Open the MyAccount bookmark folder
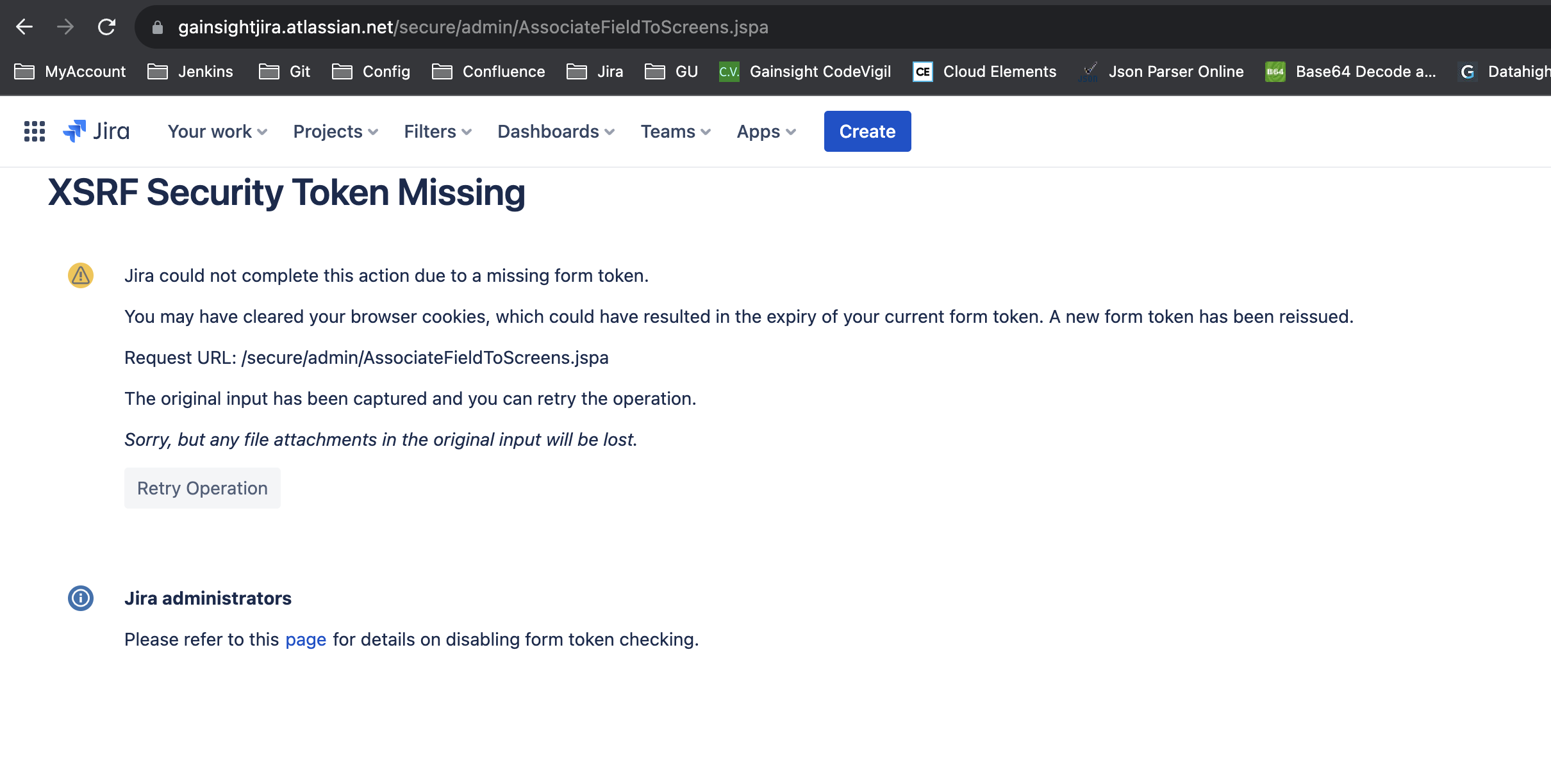Viewport: 1551px width, 784px height. pos(70,72)
